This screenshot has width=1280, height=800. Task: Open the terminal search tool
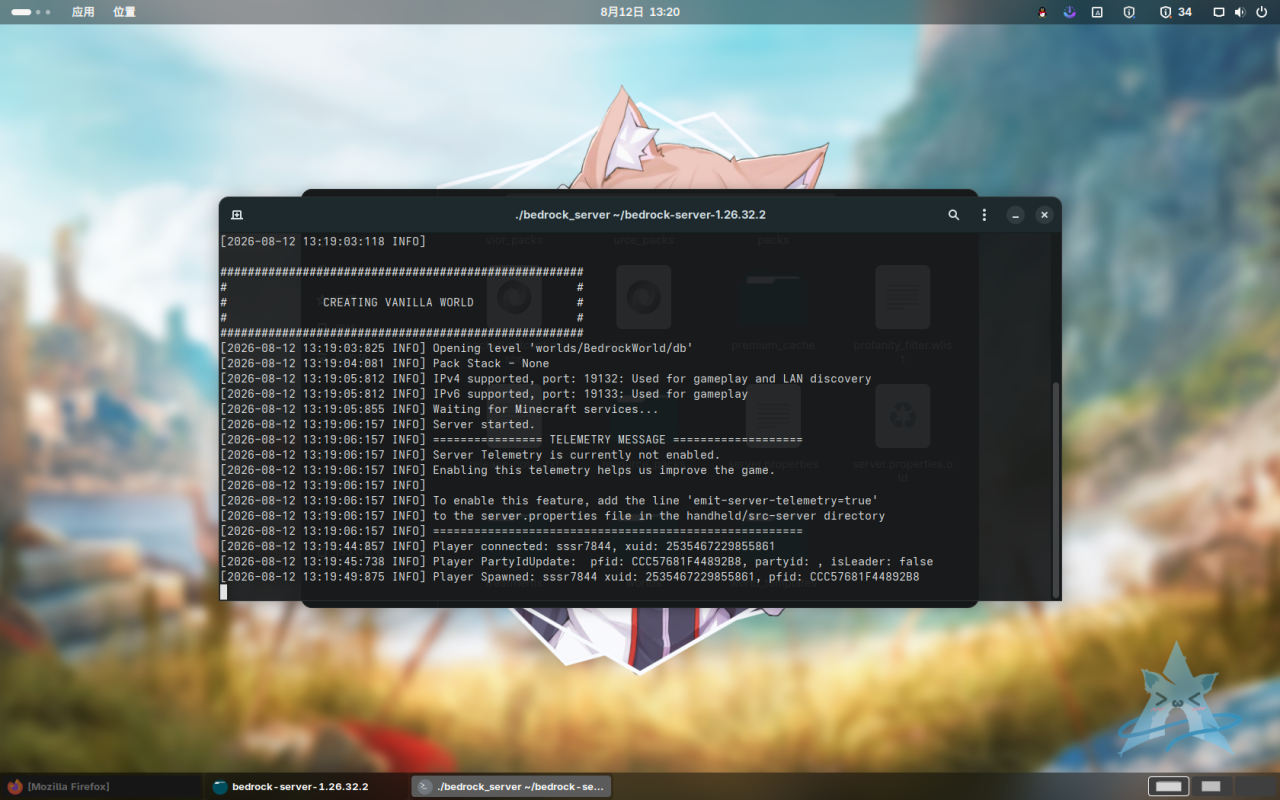click(954, 215)
